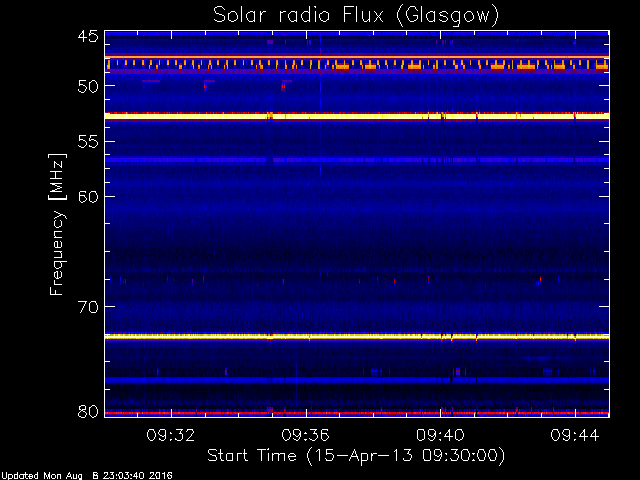Click the light blue band near 77 MHz
The image size is (640, 480).
(357, 380)
